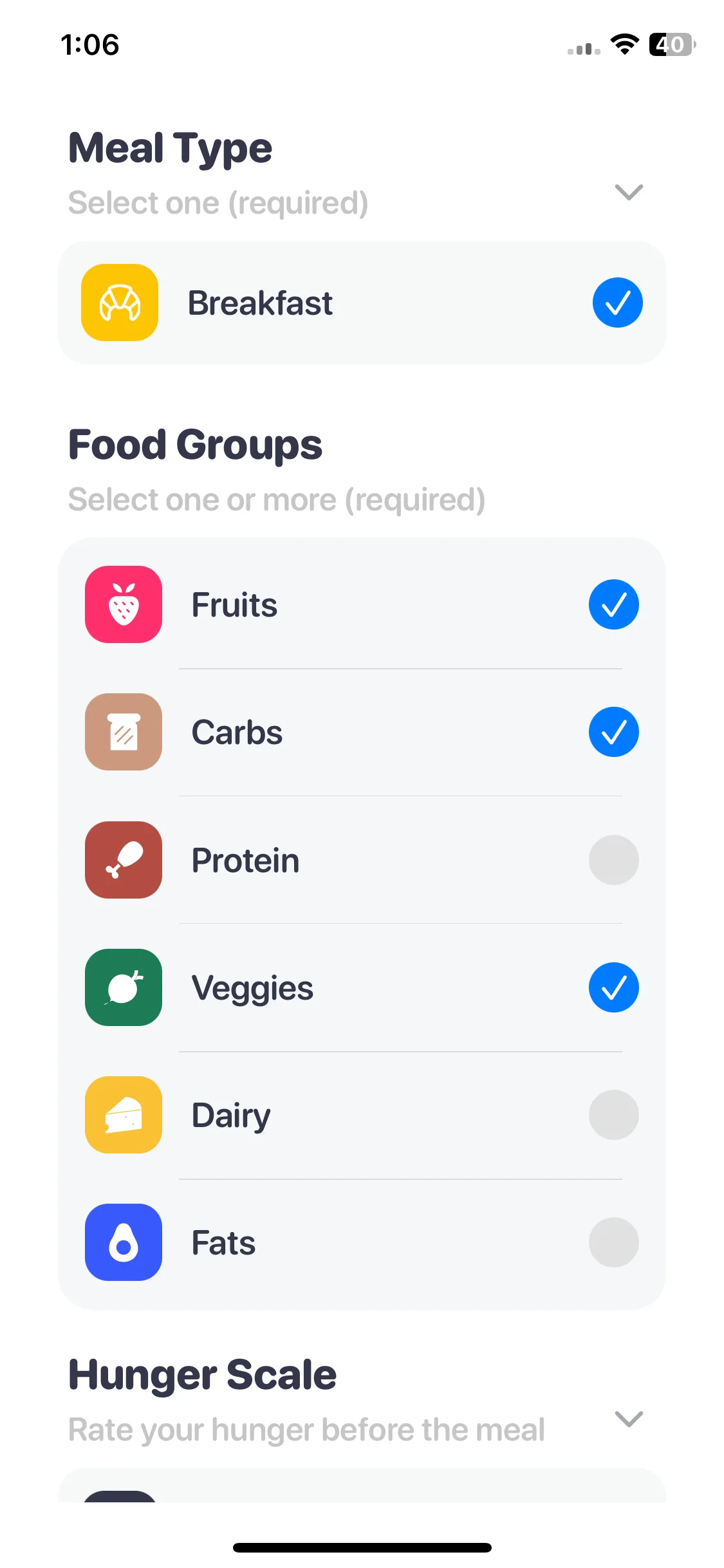Tap the blue avocado Fats icon
This screenshot has height=1568, width=724.
pyautogui.click(x=124, y=1242)
